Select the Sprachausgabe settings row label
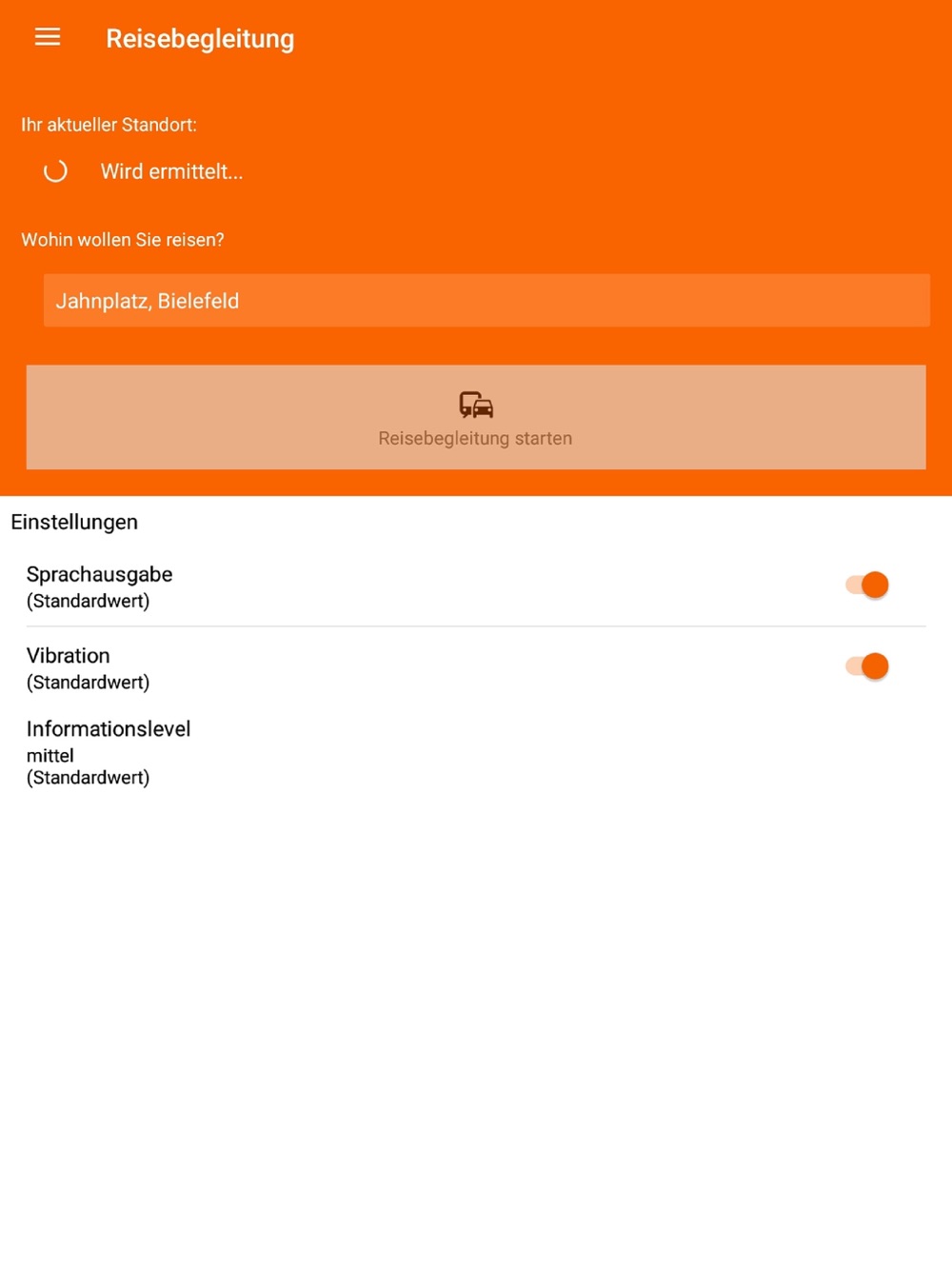This screenshot has width=952, height=1270. [x=99, y=574]
